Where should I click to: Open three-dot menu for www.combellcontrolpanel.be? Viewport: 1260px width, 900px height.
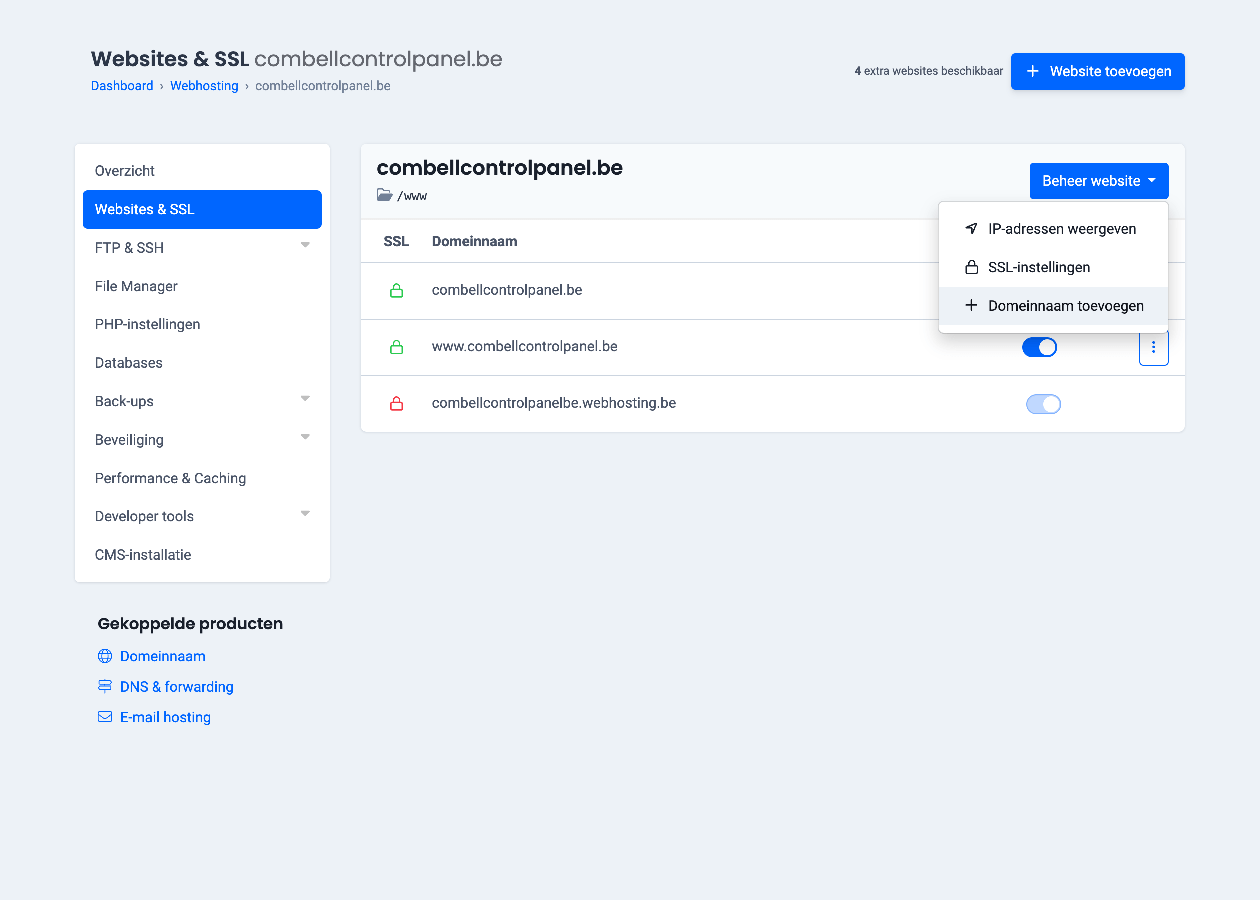pos(1154,347)
